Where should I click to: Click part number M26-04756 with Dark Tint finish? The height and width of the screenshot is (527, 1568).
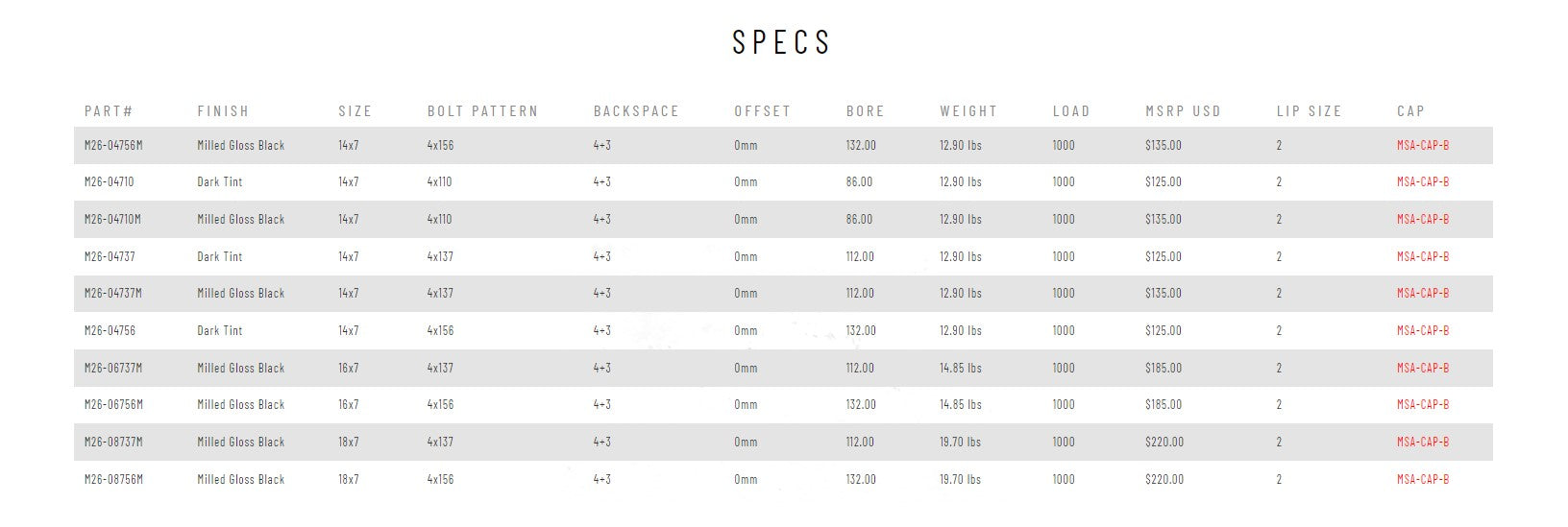pos(110,331)
